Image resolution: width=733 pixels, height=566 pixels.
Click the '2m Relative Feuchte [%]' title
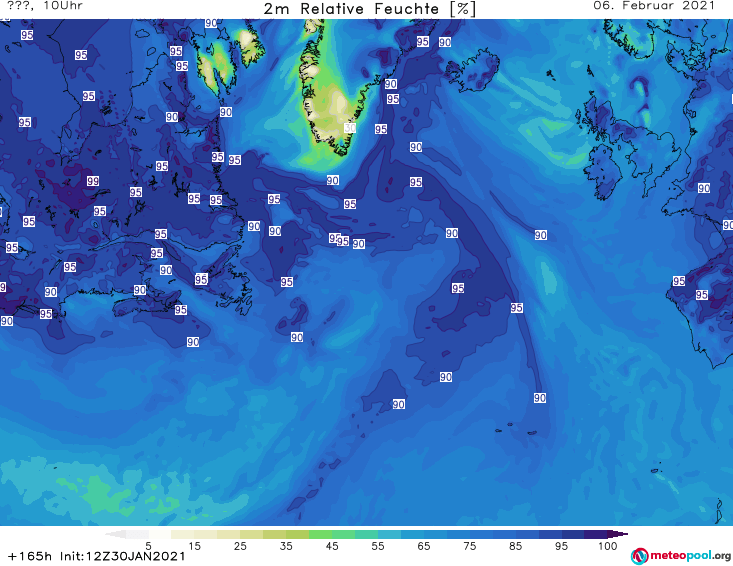369,9
